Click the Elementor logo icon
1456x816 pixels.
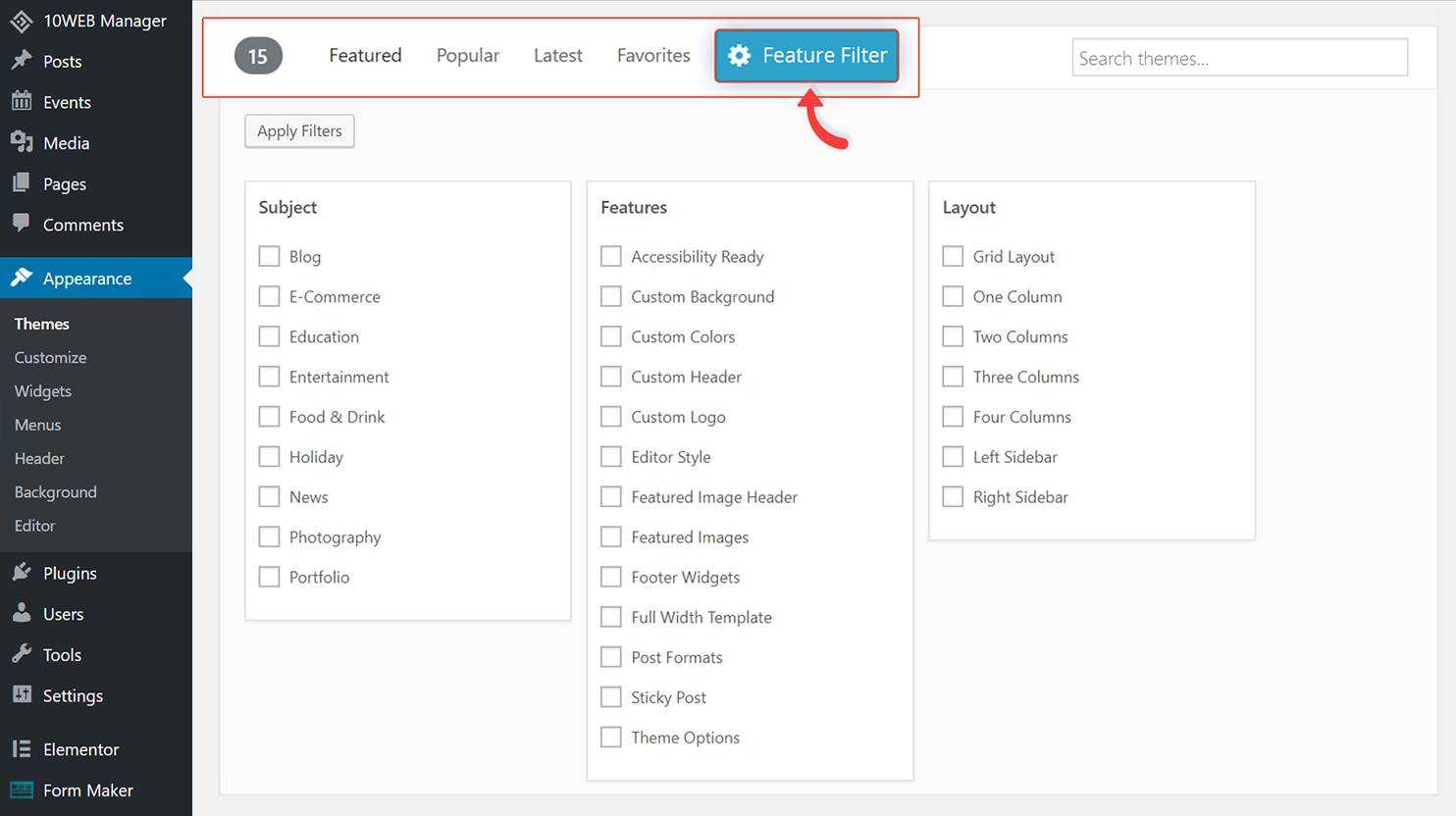pos(22,748)
